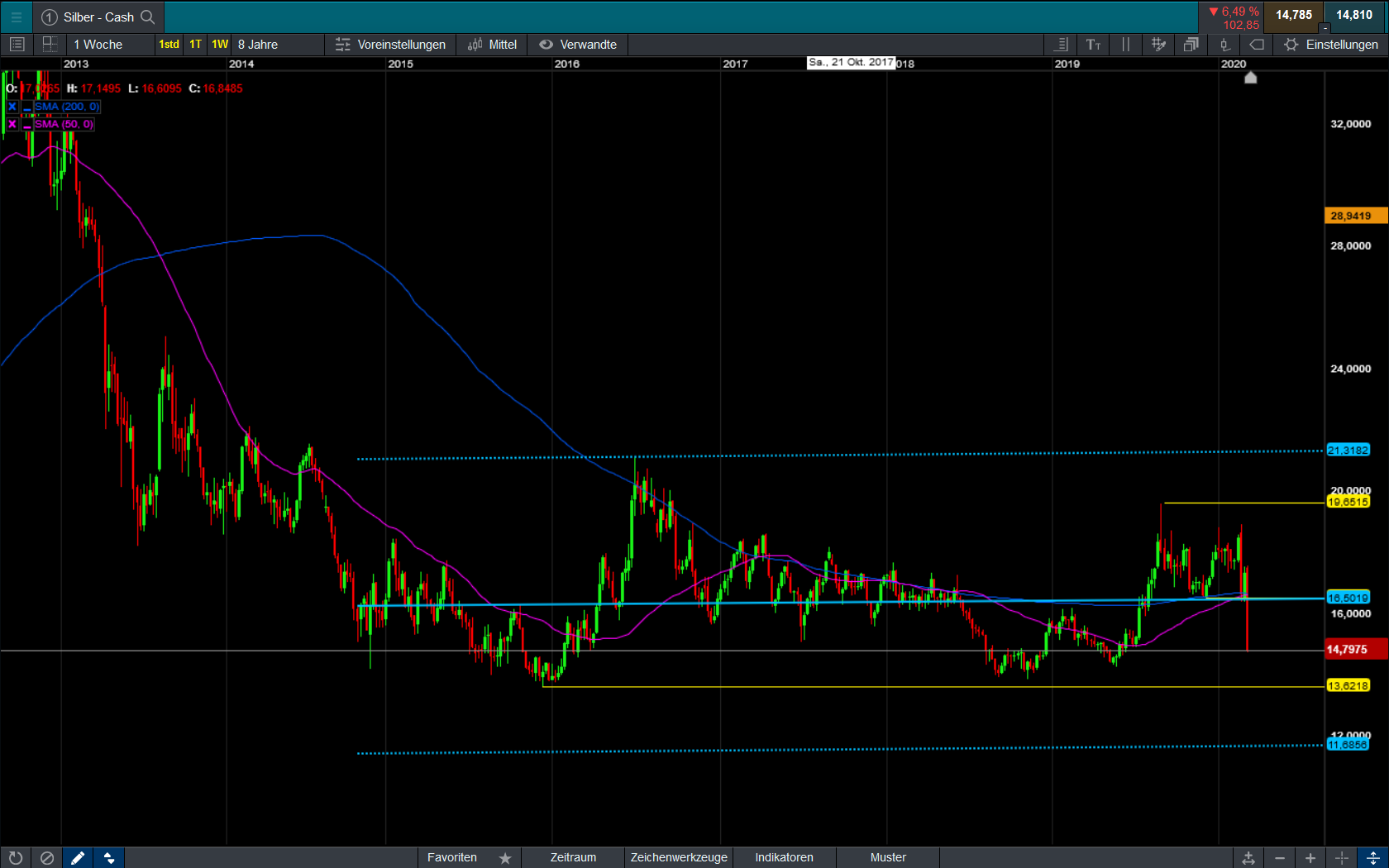Screen dimensions: 1389x868
Task: Select the text annotation tool icon
Action: 1093,45
